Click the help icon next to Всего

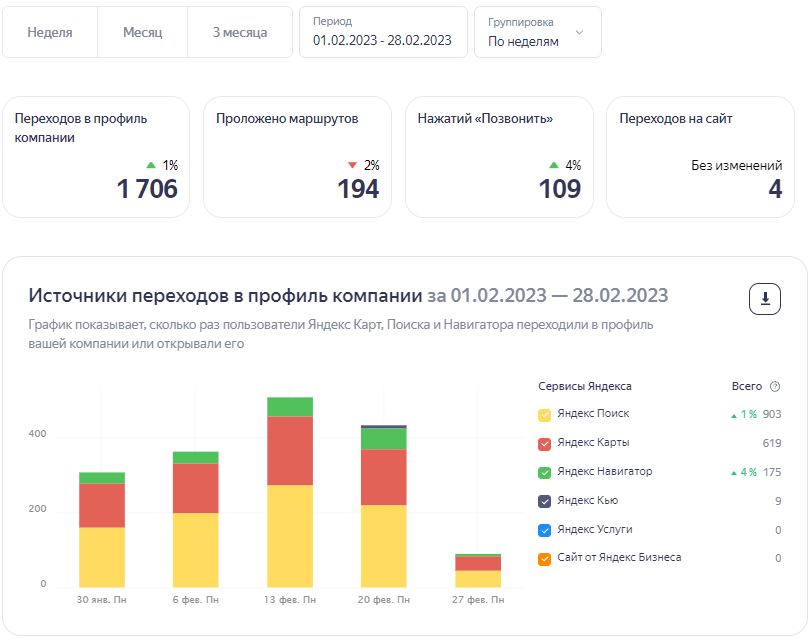tap(775, 387)
